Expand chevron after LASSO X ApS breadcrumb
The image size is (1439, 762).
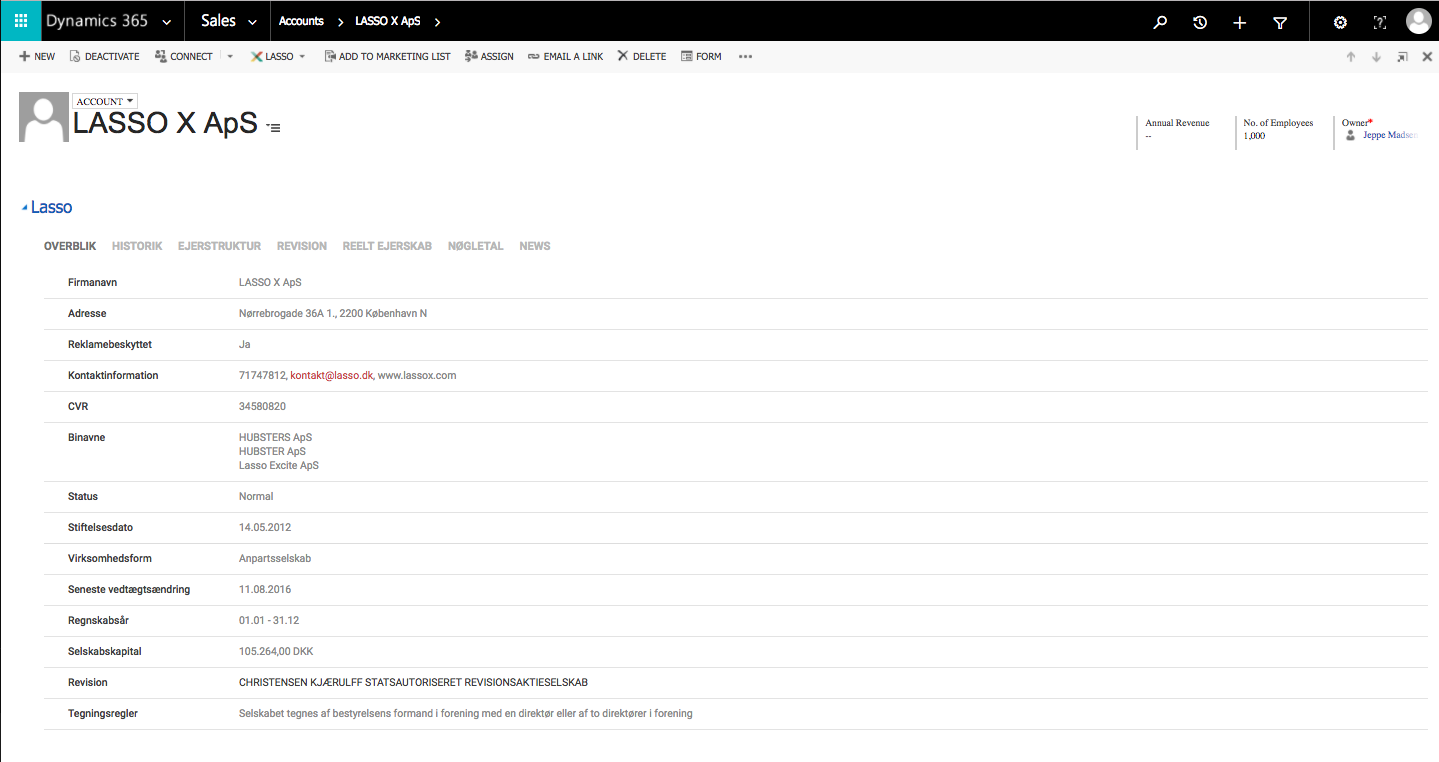click(437, 22)
